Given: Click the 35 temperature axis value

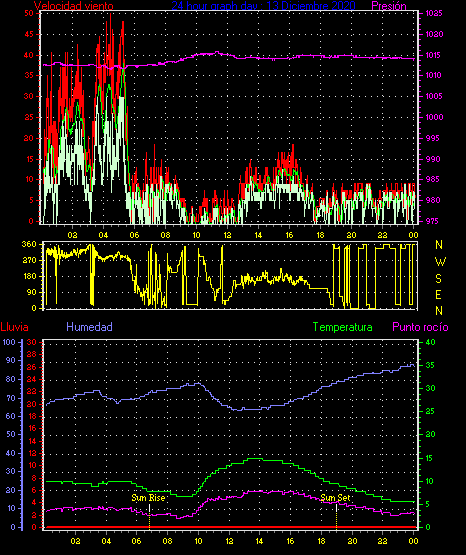Looking at the screenshot, I should coord(430,365).
